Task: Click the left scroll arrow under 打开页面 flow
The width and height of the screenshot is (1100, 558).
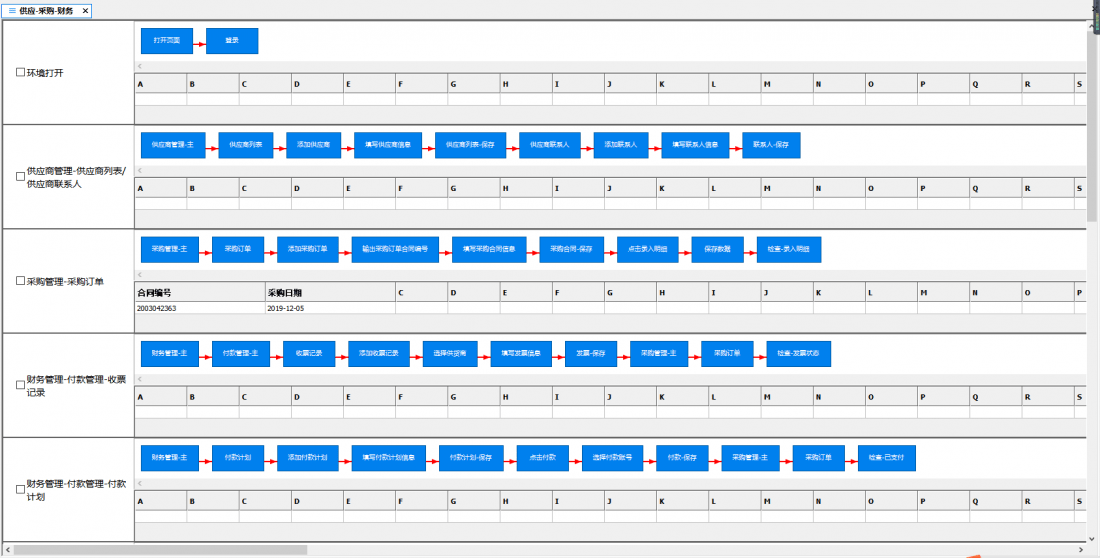Action: [x=140, y=67]
